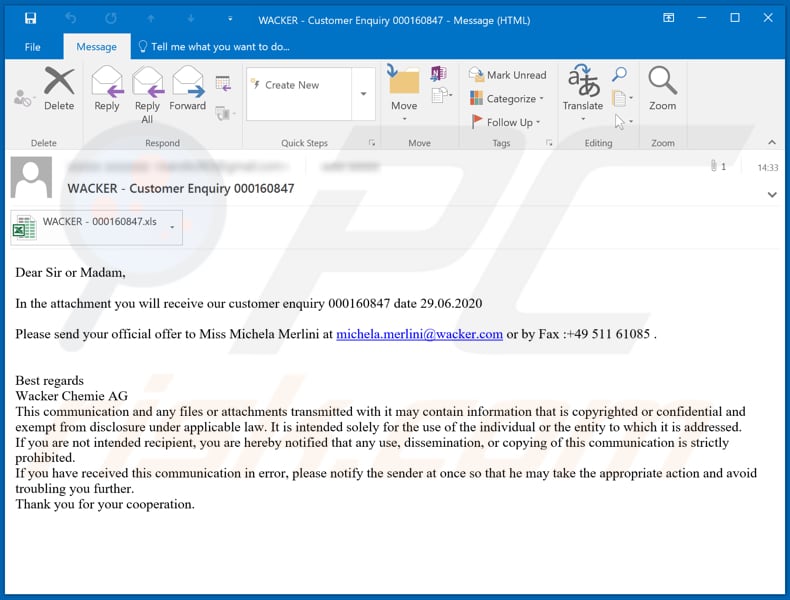Mark the message as Unread
Viewport: 790px width, 600px height.
(x=507, y=75)
